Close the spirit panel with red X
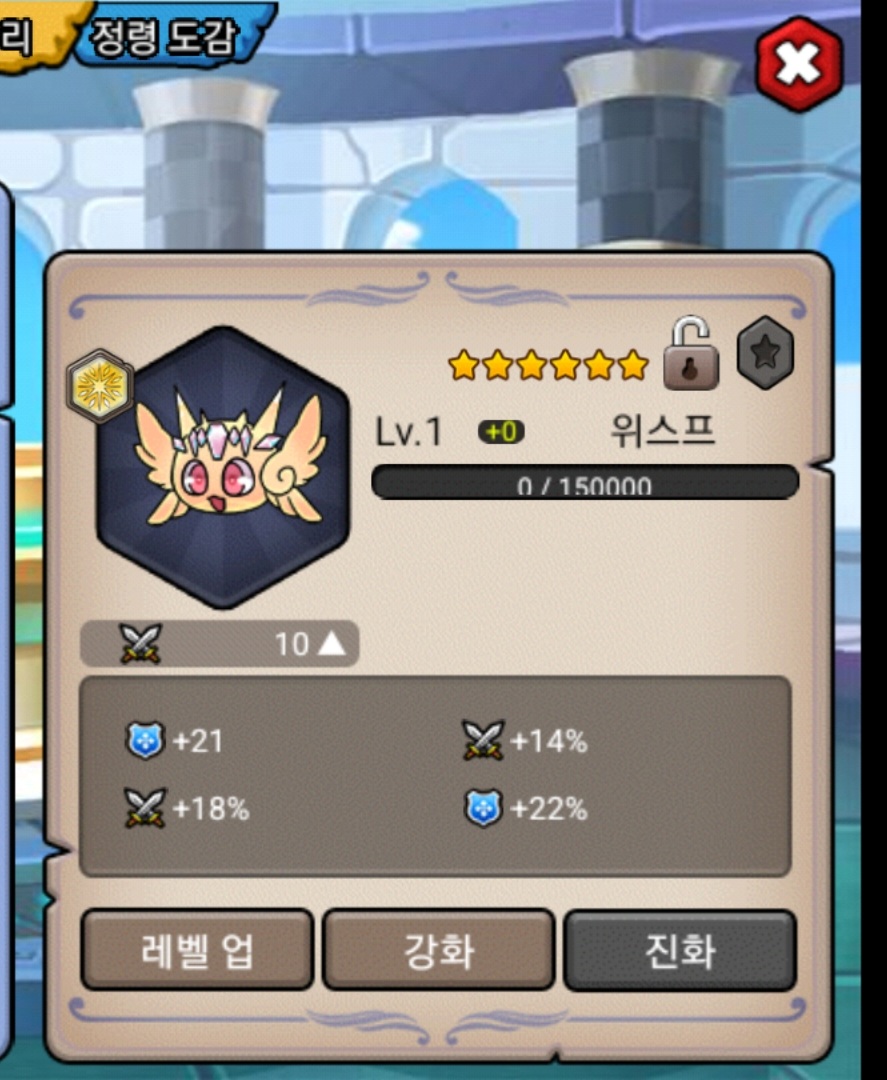Viewport: 887px width, 1080px height. (799, 65)
